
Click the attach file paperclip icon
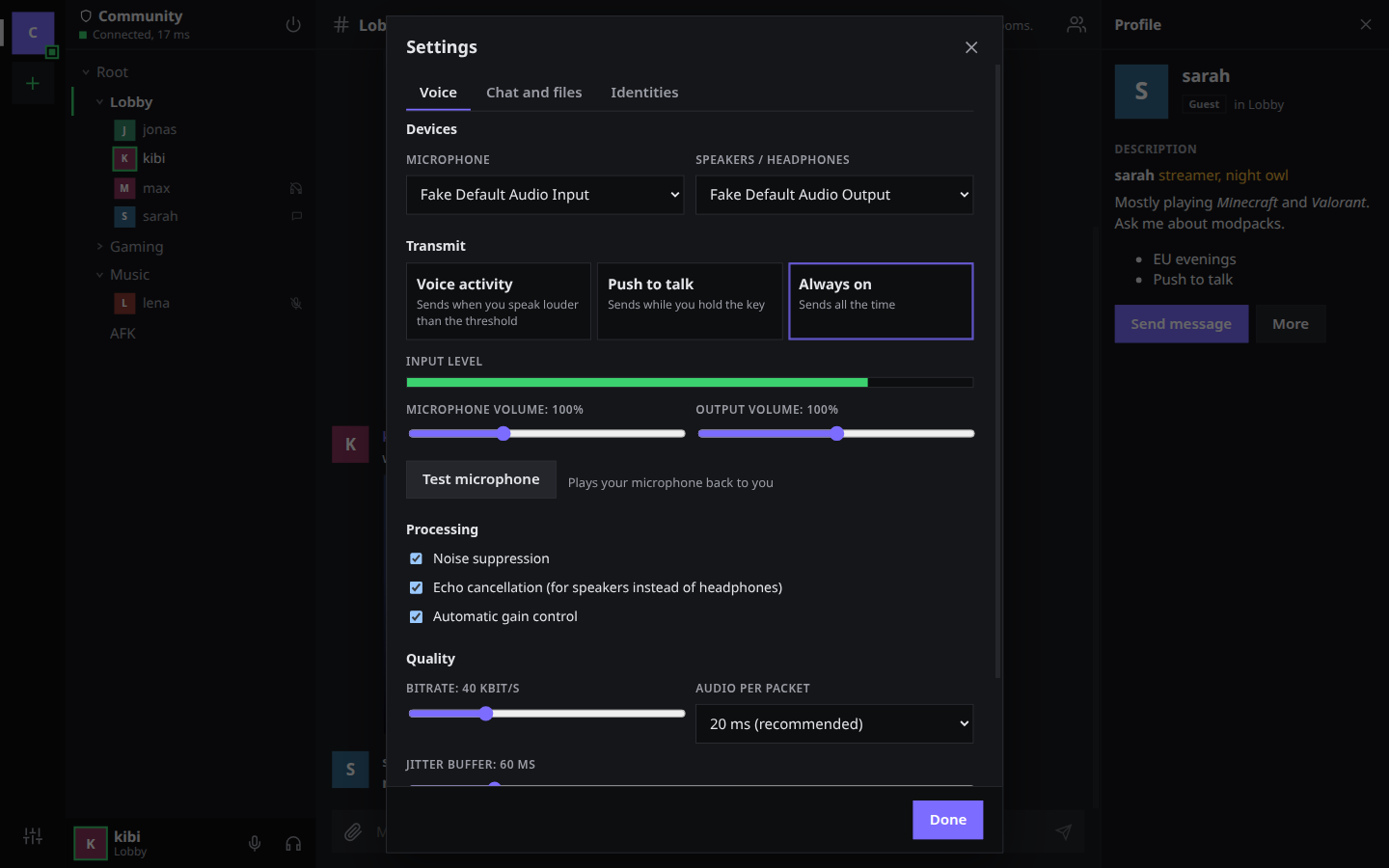[x=353, y=831]
